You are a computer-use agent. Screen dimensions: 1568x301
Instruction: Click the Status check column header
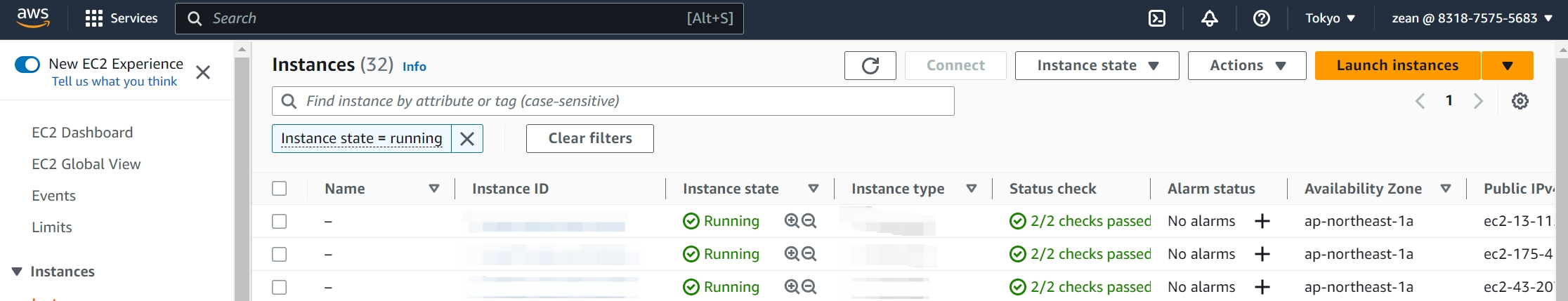[1053, 189]
